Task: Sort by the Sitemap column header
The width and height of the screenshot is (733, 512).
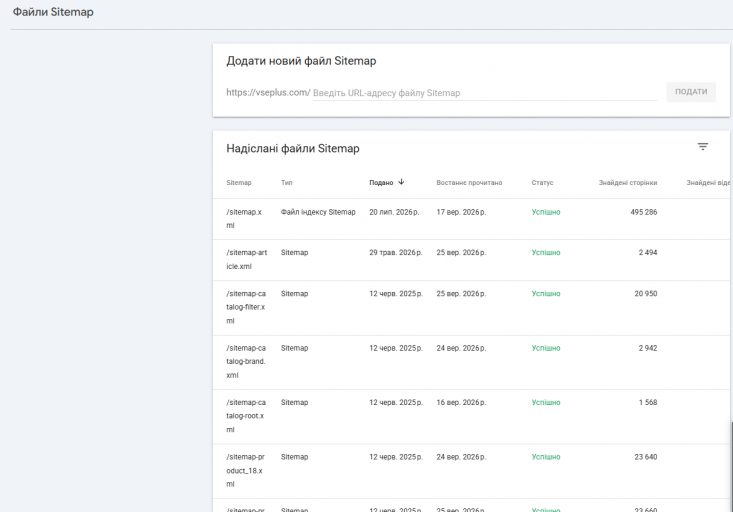Action: [x=239, y=183]
